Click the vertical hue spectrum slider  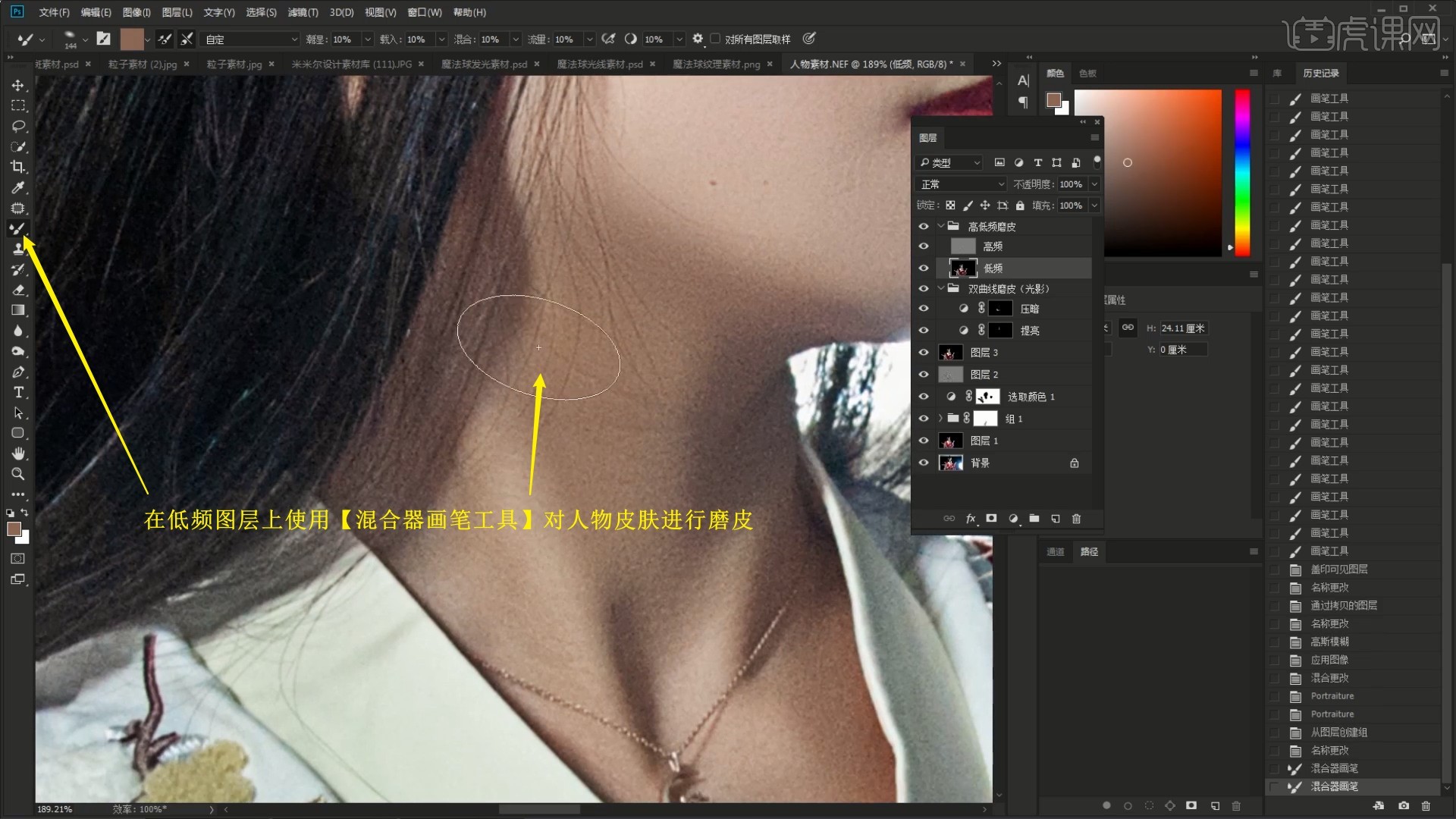click(x=1242, y=173)
